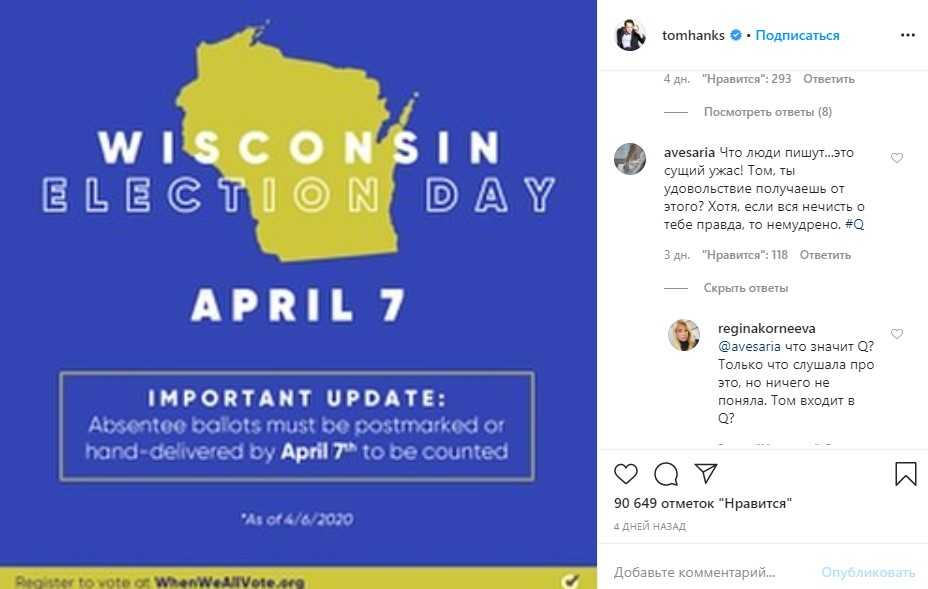
Task: View the 90 649 likes list
Action: pos(702,503)
